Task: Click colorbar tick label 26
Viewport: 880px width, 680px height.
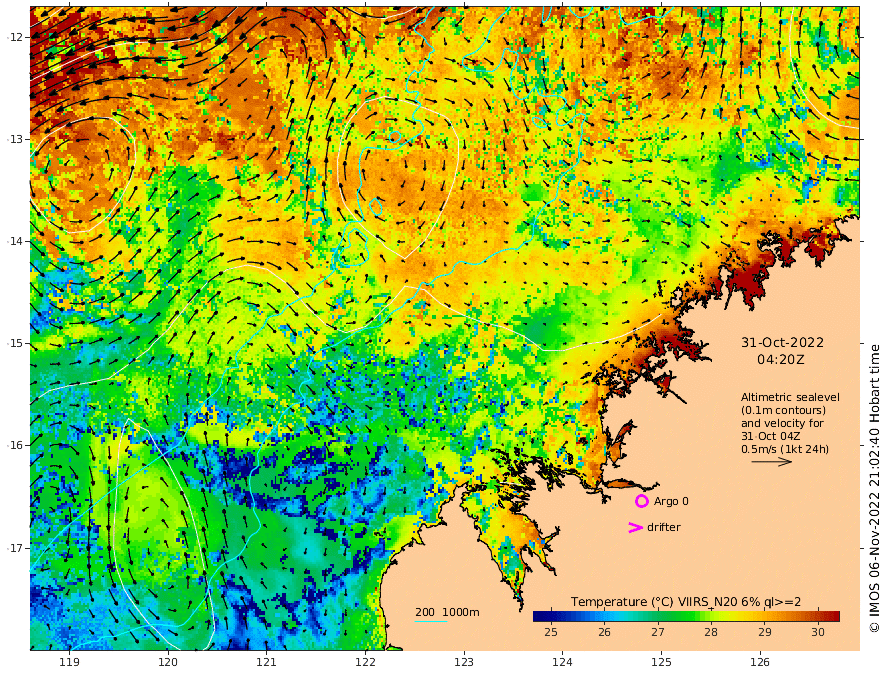Action: 604,632
